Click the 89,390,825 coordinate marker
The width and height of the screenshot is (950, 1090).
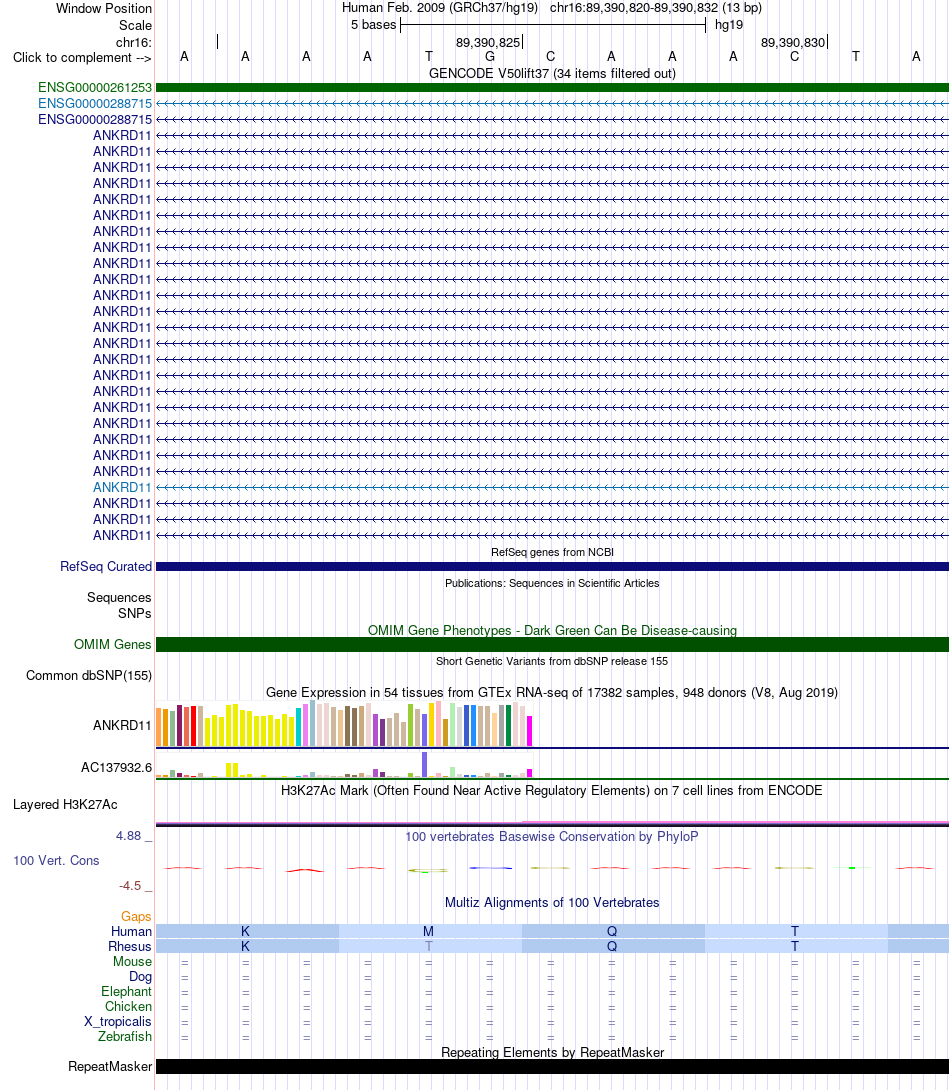pos(488,42)
